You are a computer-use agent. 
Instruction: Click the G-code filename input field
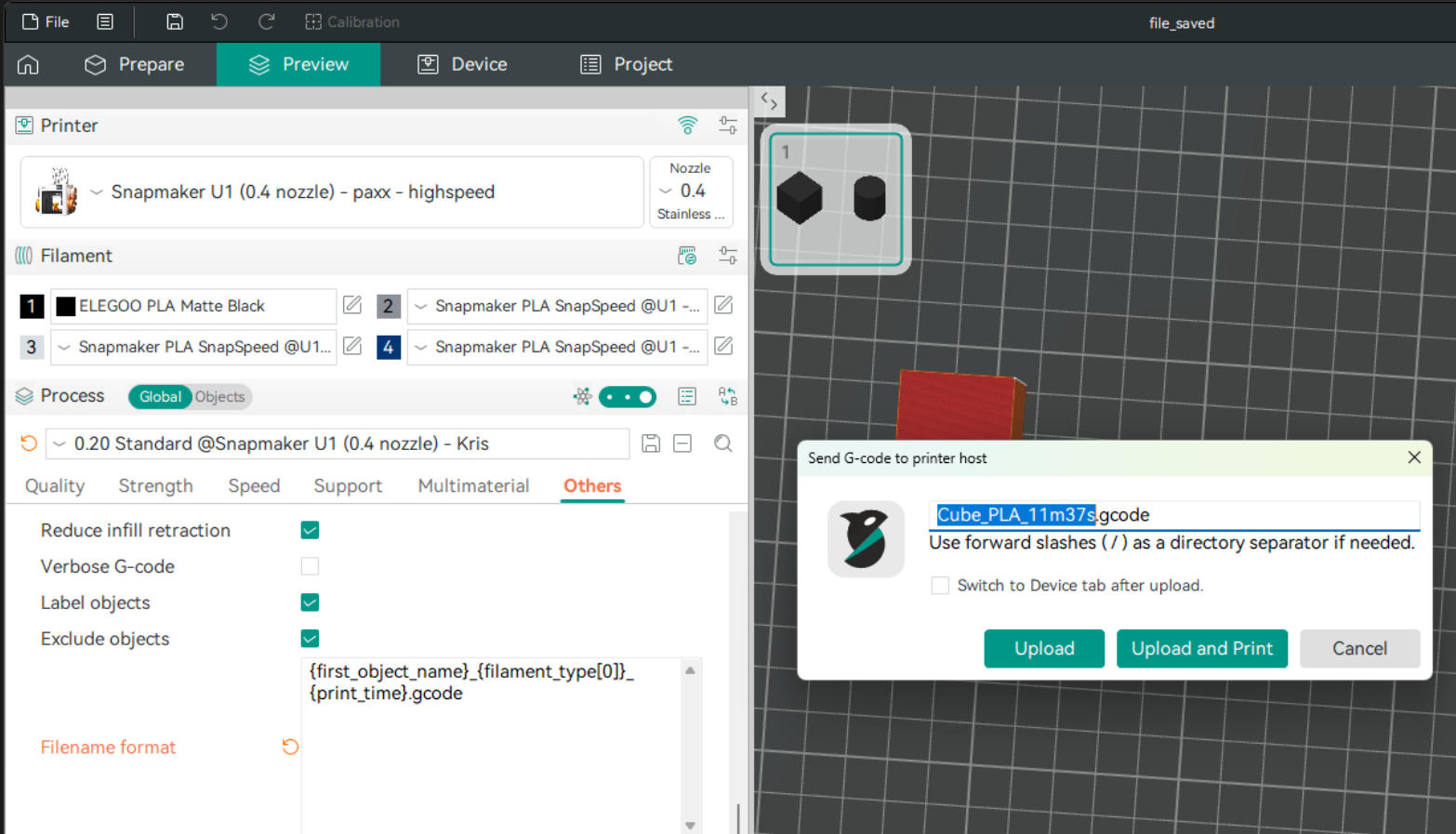point(1173,515)
